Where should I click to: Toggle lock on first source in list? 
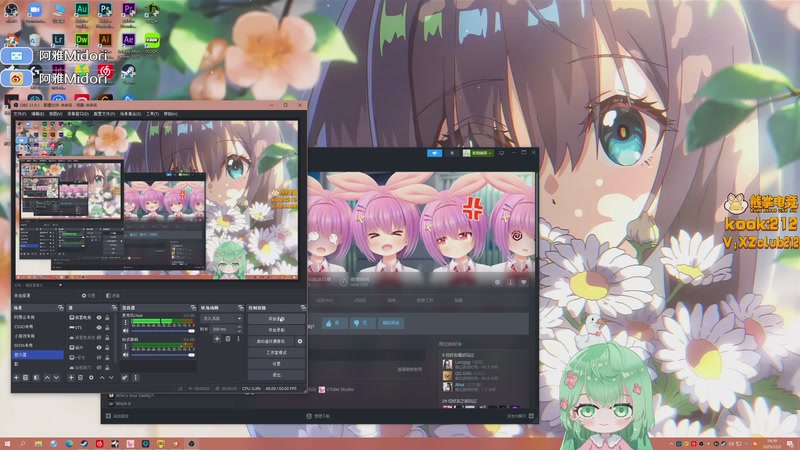(107, 317)
